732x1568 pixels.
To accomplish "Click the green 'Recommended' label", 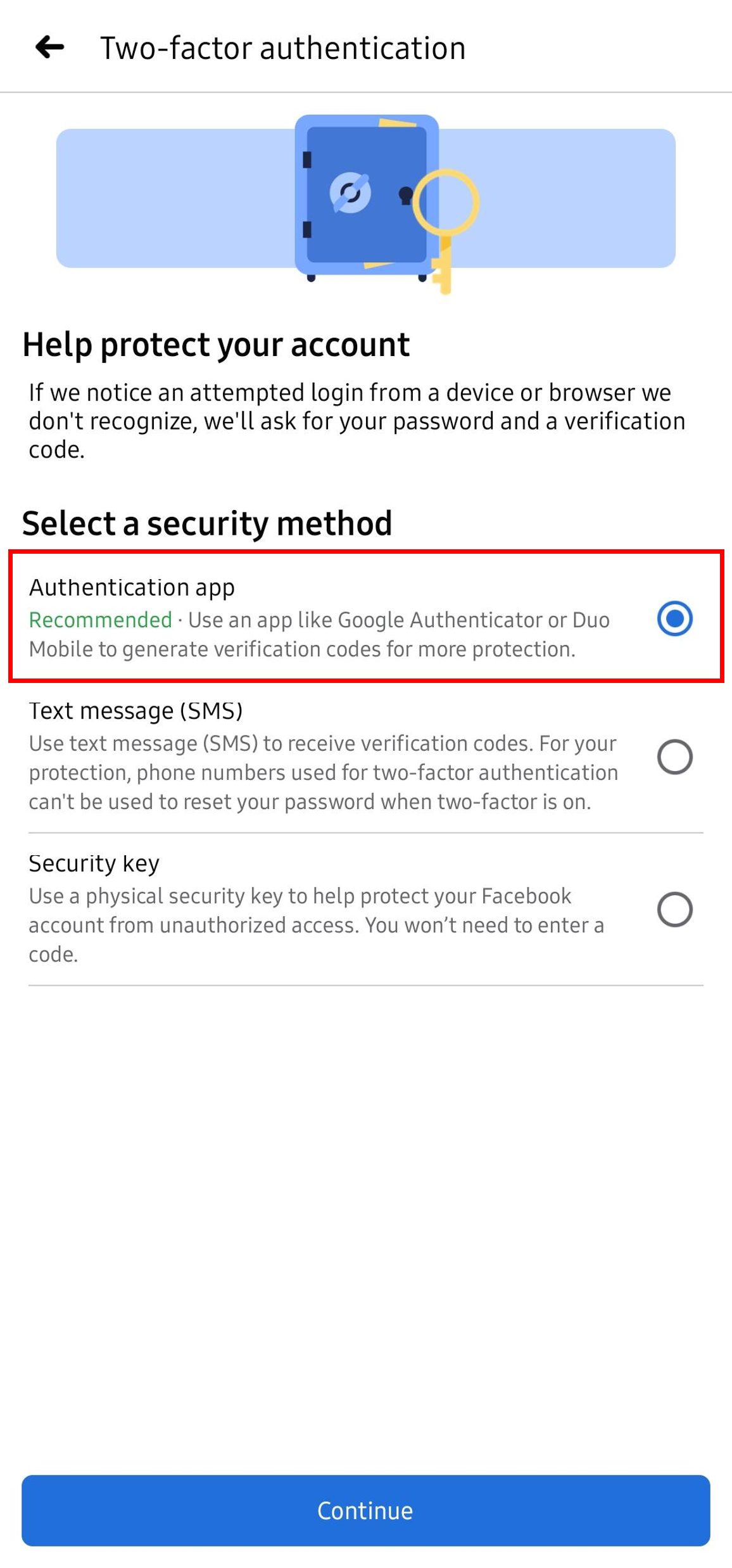I will [x=100, y=620].
